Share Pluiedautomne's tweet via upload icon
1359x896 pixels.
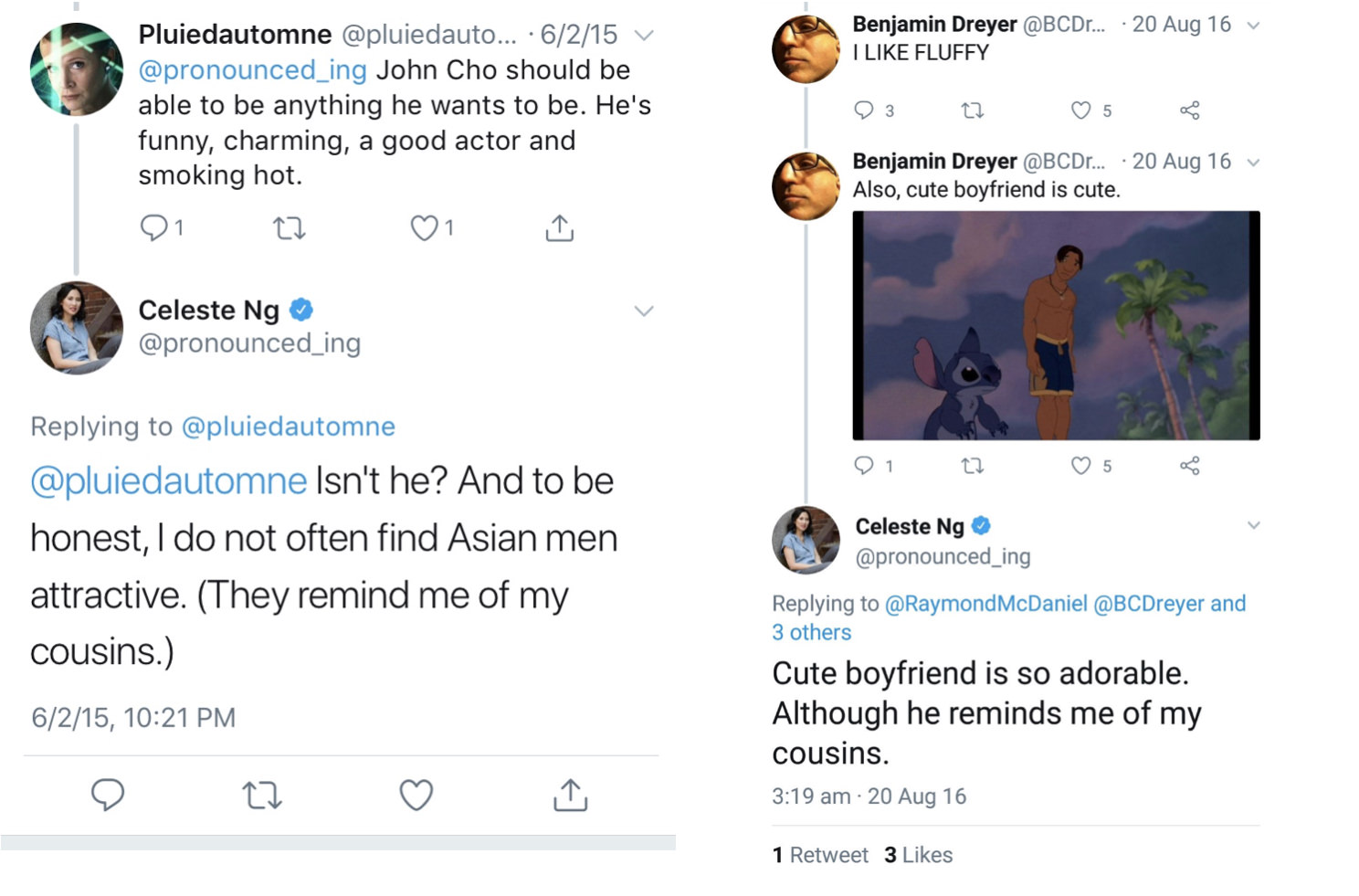[x=559, y=227]
